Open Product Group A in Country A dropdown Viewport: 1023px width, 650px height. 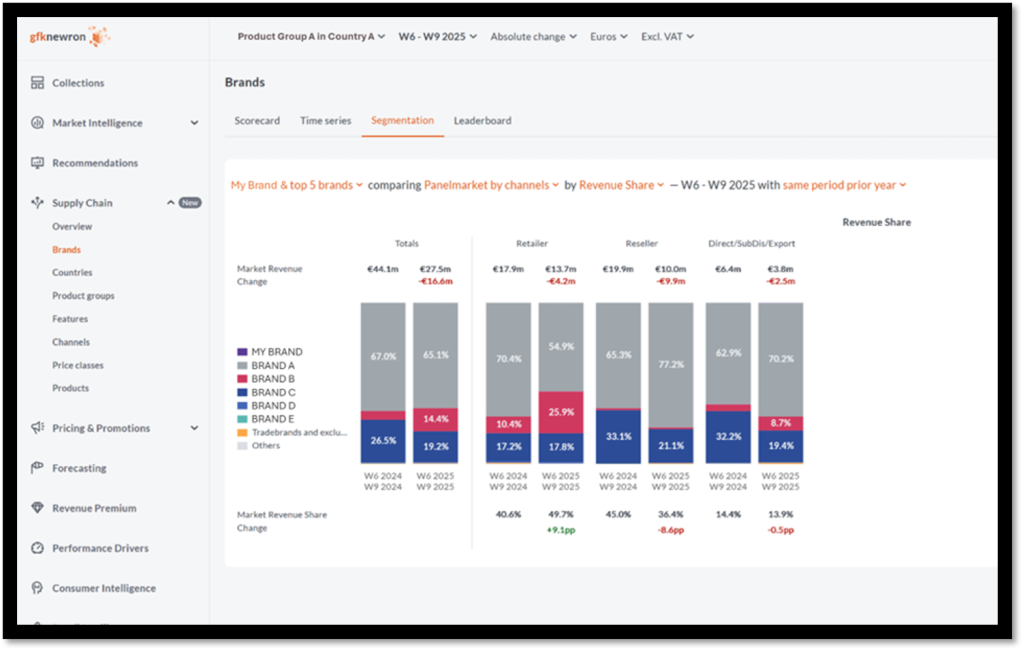pyautogui.click(x=311, y=37)
